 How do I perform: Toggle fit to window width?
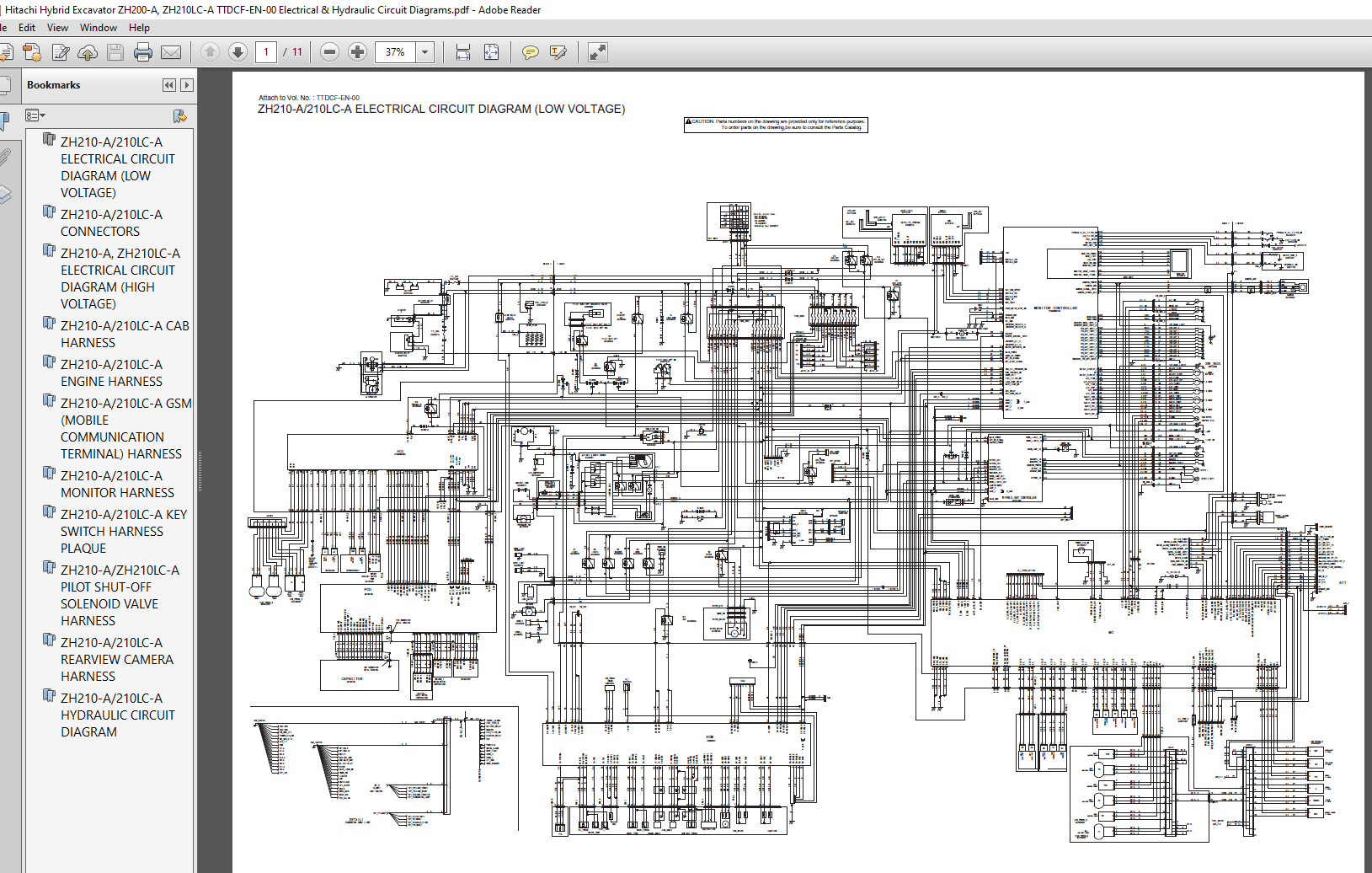[463, 52]
